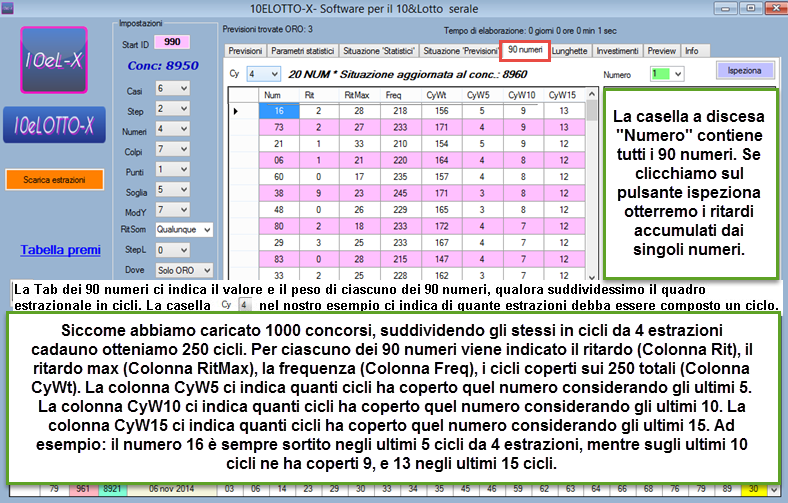Click the Conc: 8950 label
Image resolution: width=788 pixels, height=503 pixels.
click(x=163, y=66)
